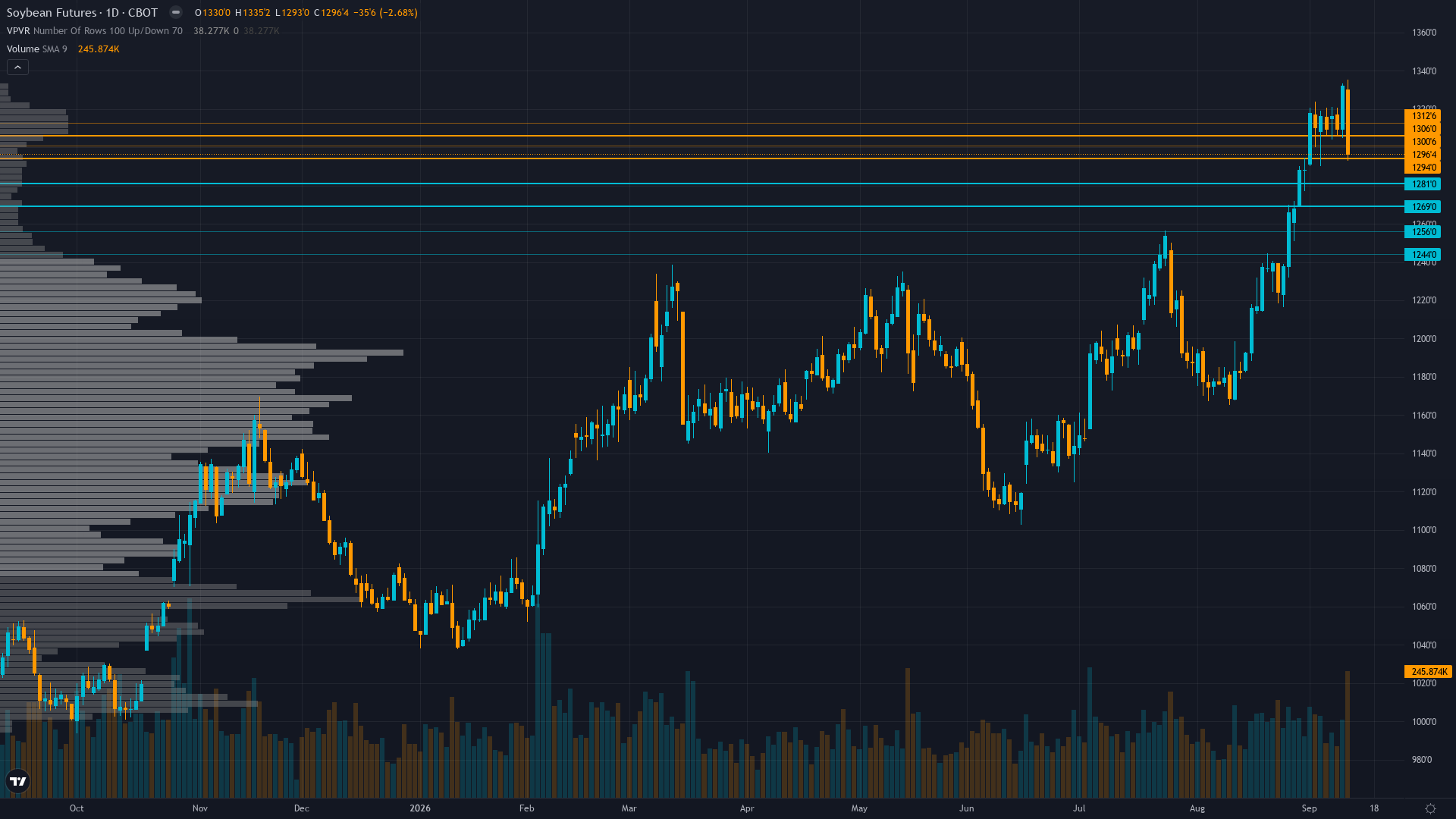Click the 1000'0 price scale tick
The height and width of the screenshot is (819, 1456).
point(1424,722)
